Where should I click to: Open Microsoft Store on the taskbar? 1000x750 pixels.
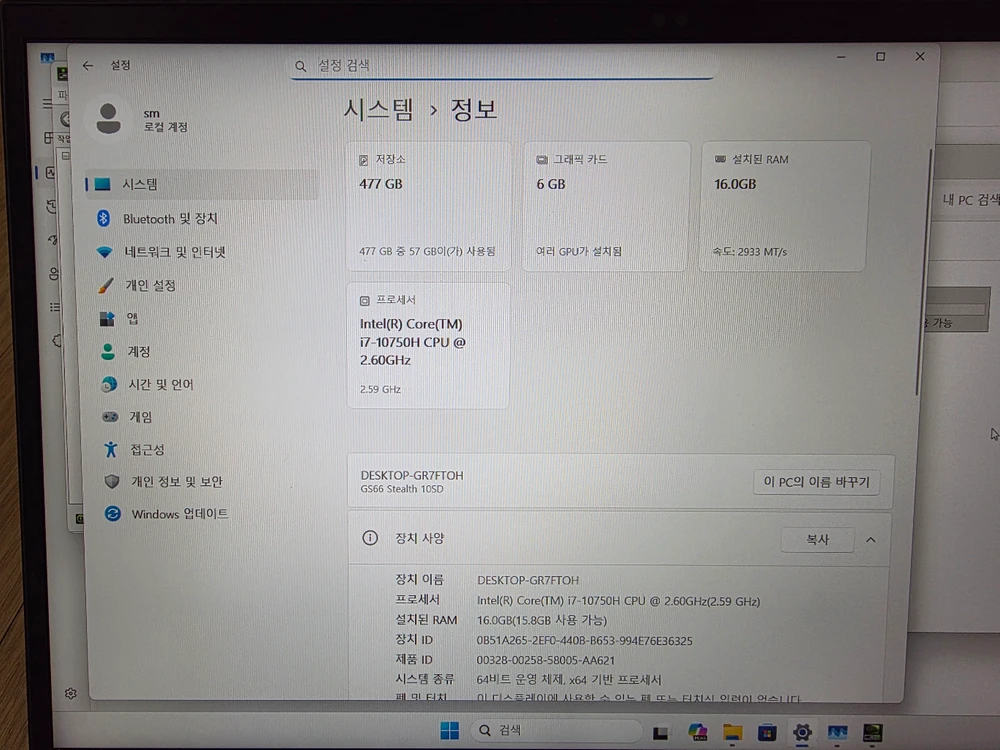click(x=767, y=732)
